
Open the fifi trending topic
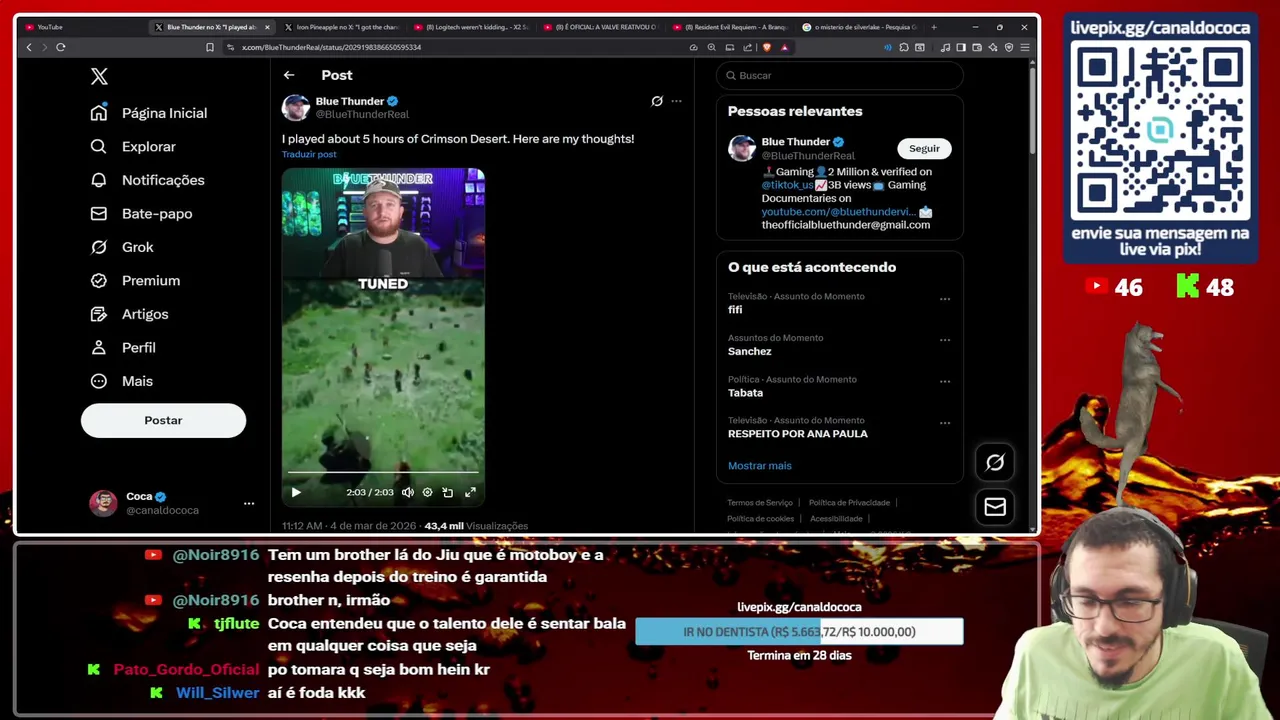click(735, 310)
